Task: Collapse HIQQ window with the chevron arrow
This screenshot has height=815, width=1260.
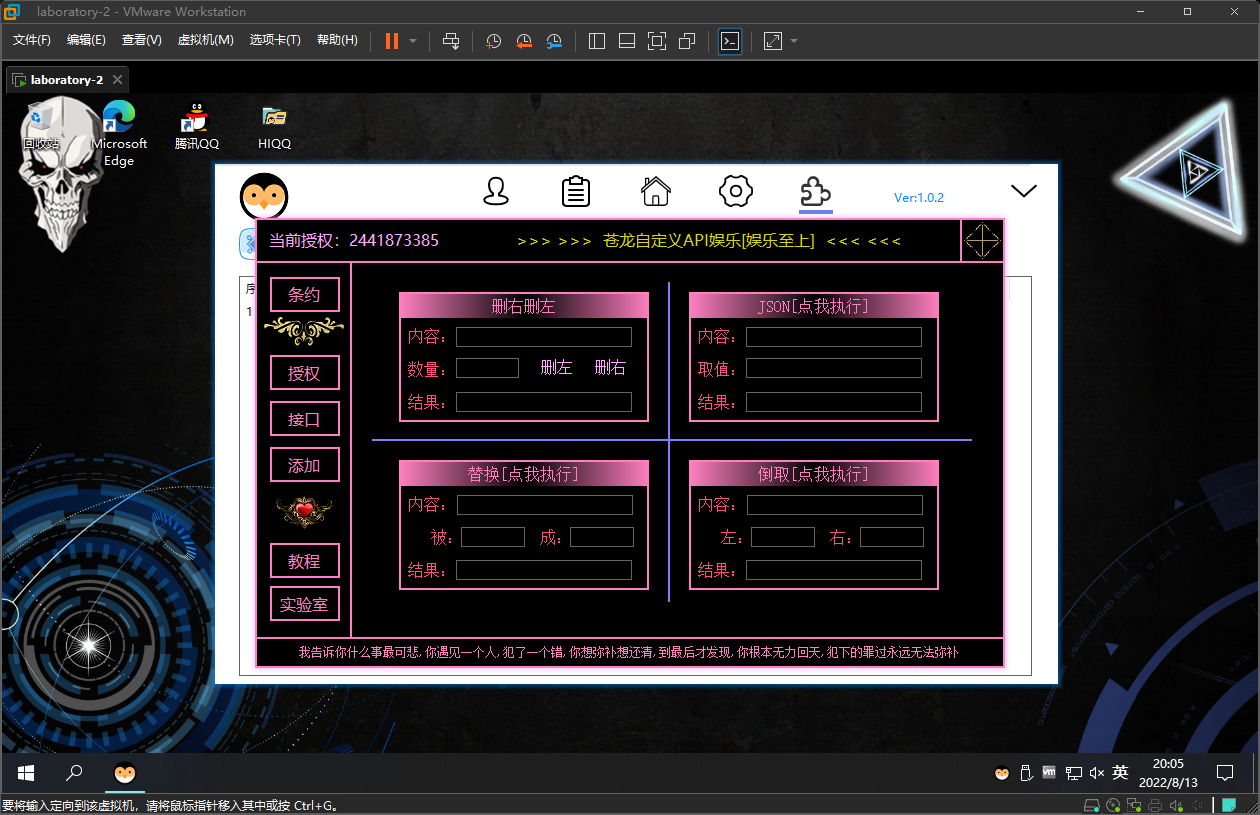Action: (1024, 190)
